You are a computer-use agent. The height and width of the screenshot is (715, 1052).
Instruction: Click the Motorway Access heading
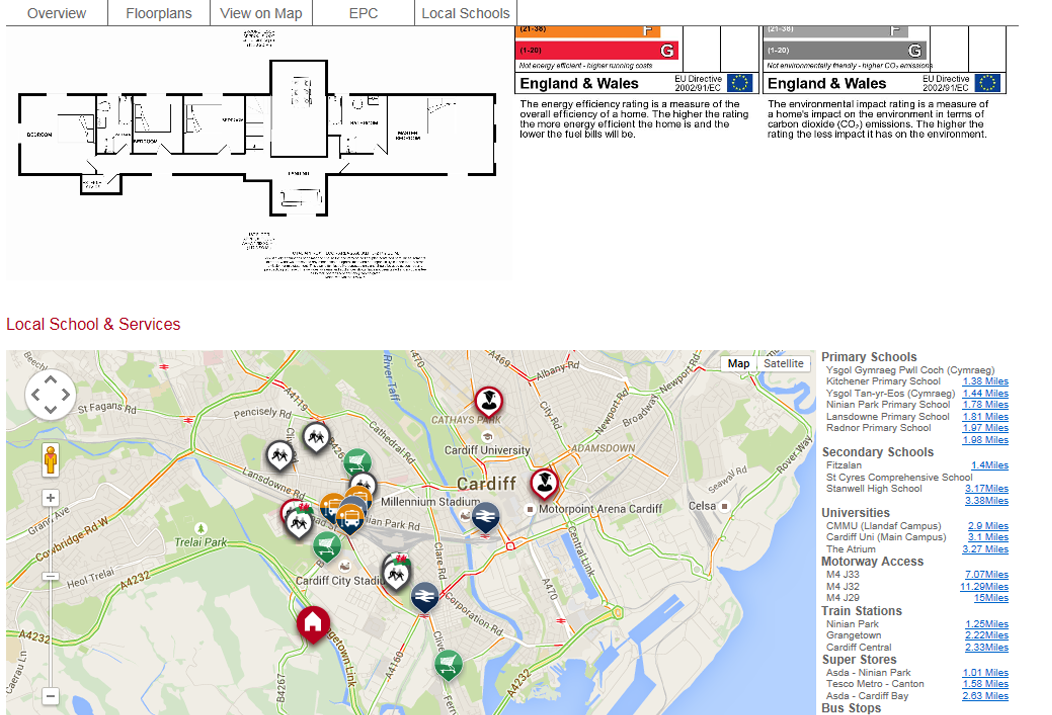(872, 562)
